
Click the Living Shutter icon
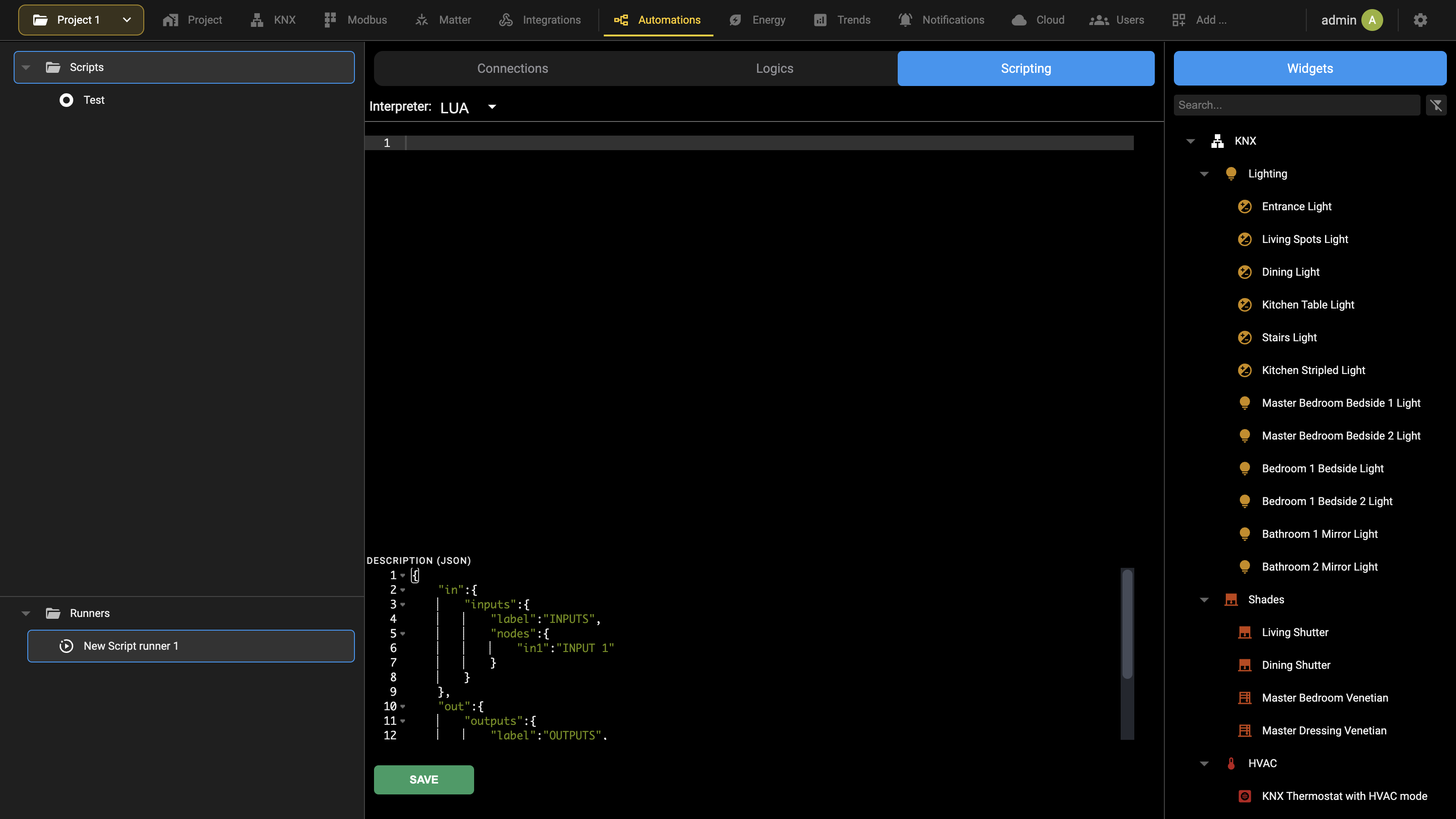[1244, 632]
